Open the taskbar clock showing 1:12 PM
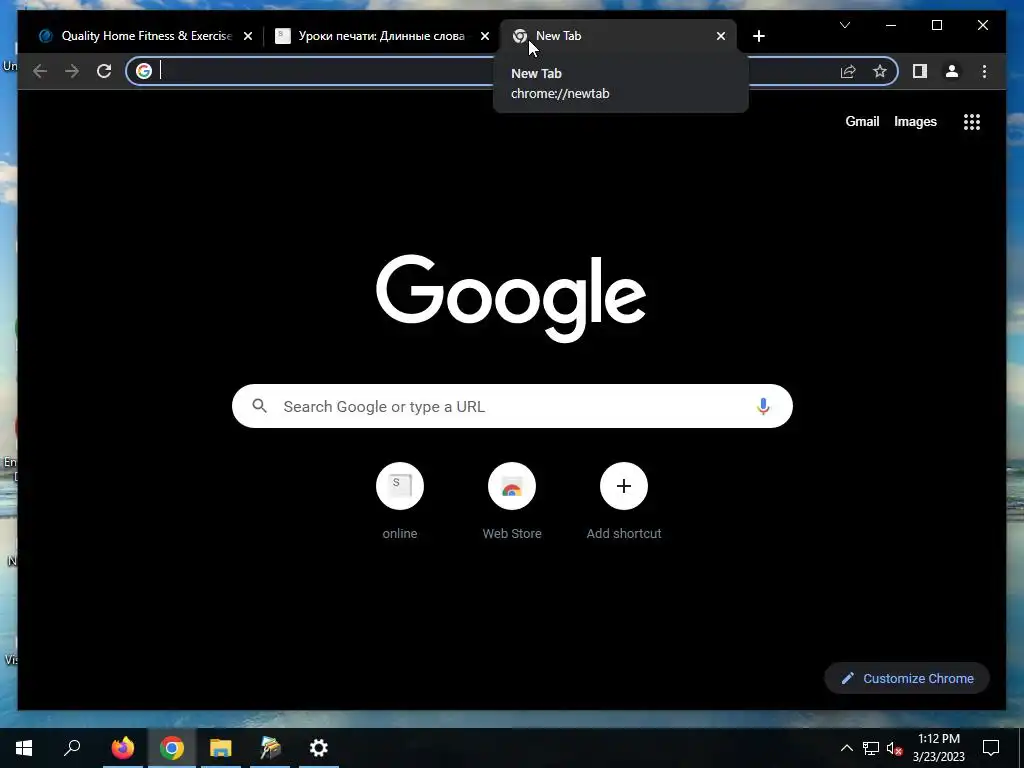The height and width of the screenshot is (768, 1024). [x=938, y=748]
